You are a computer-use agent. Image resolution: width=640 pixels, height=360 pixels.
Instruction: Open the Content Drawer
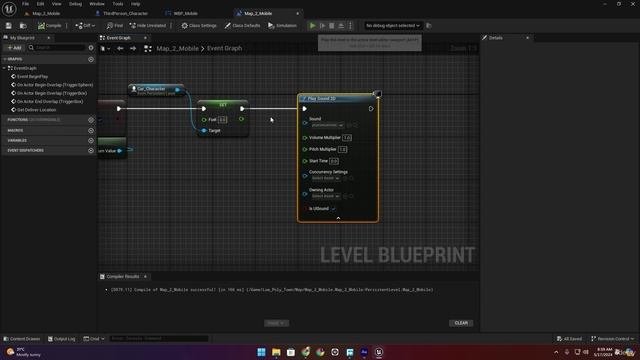tap(22, 339)
